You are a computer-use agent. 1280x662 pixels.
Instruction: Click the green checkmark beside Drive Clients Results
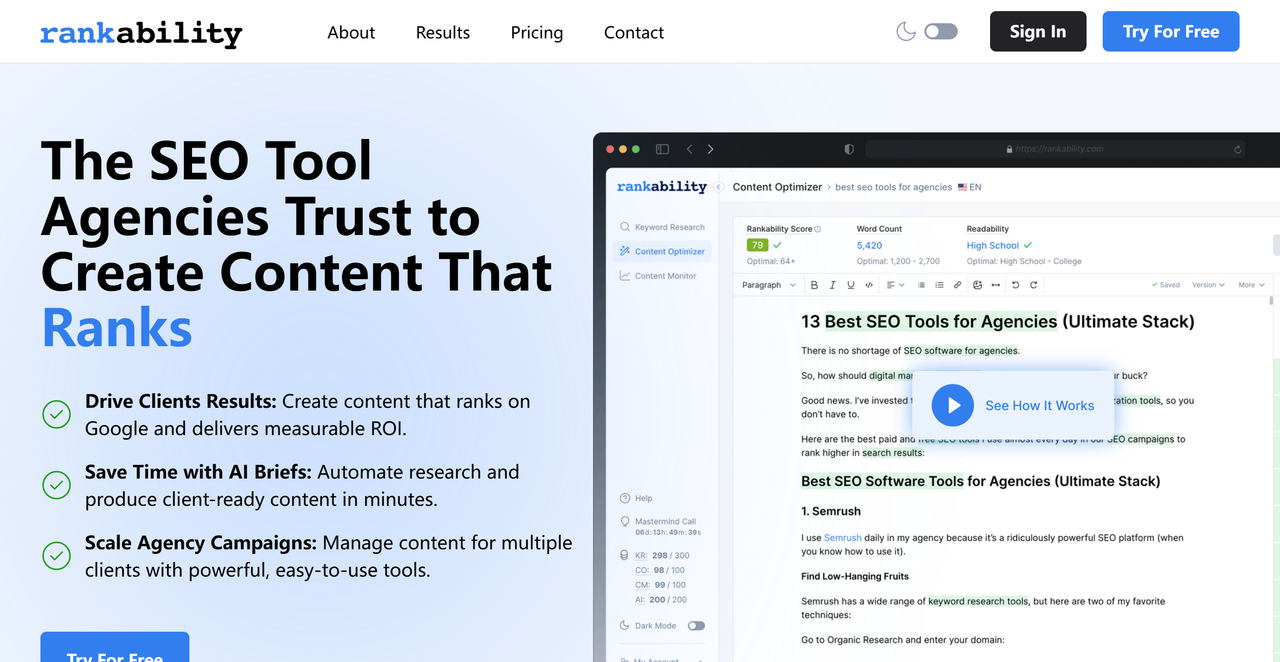[x=56, y=414]
